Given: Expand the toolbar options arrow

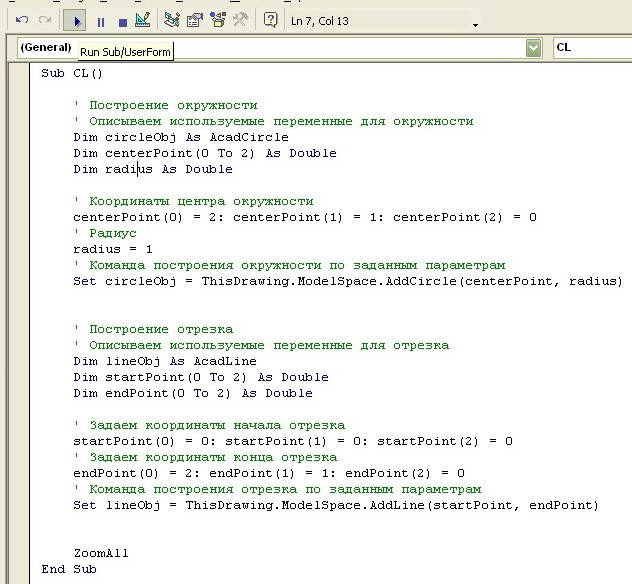Looking at the screenshot, I should (x=476, y=24).
